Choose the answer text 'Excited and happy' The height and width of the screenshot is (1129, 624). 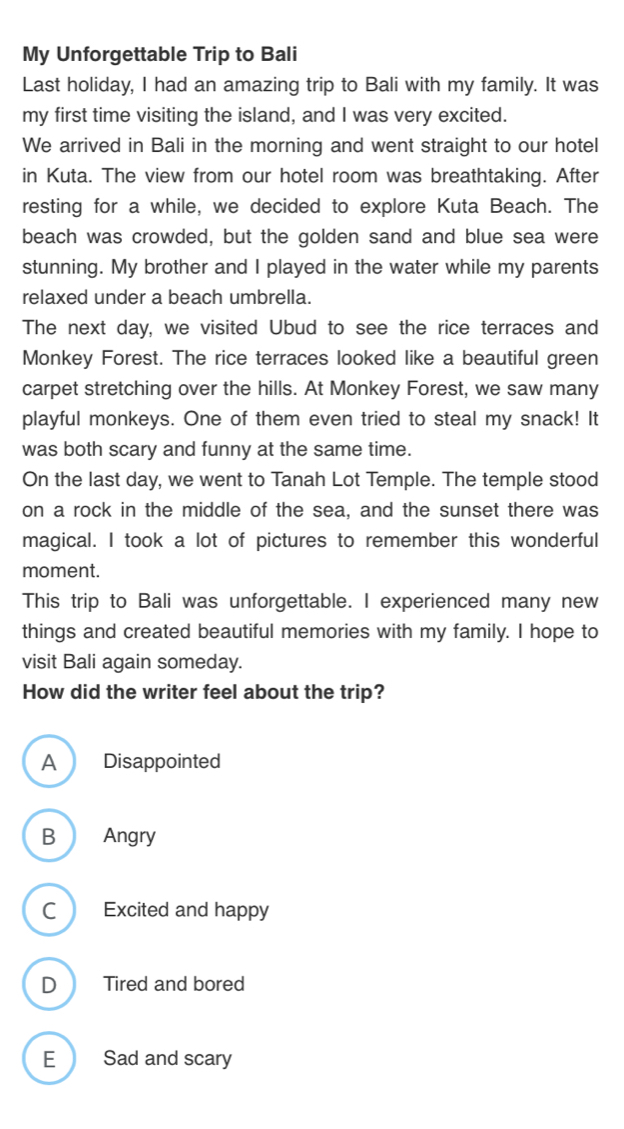coord(186,910)
